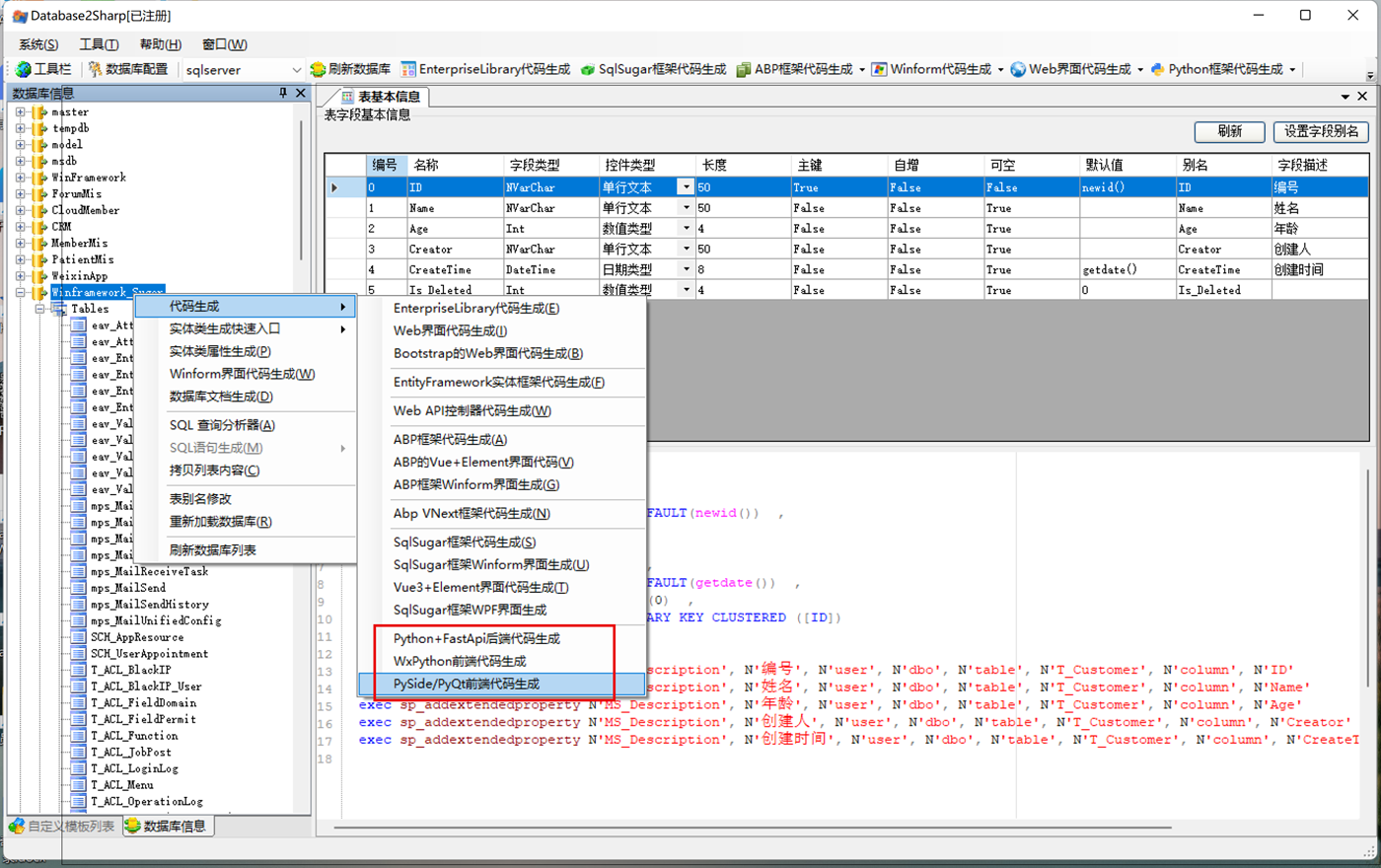Open 数据库配置 from the toolbar
1381x868 pixels.
click(127, 69)
